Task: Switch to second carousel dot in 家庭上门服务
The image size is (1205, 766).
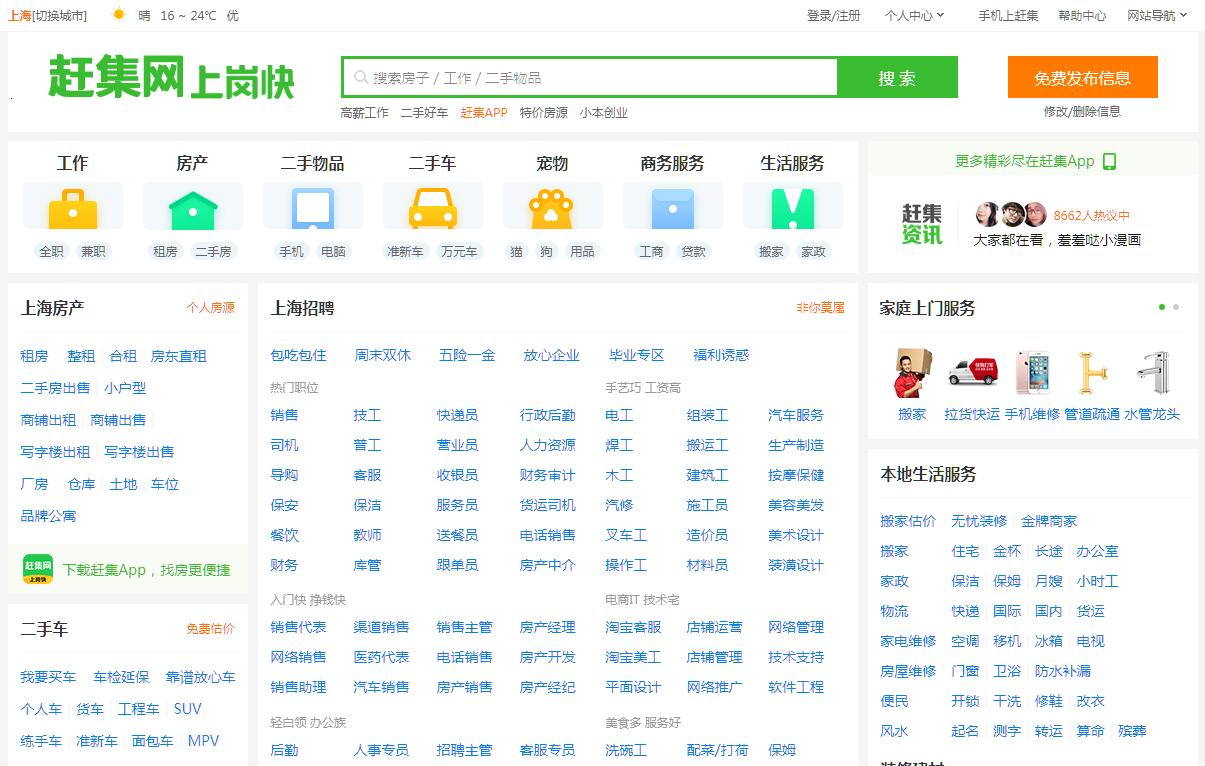Action: point(1176,307)
